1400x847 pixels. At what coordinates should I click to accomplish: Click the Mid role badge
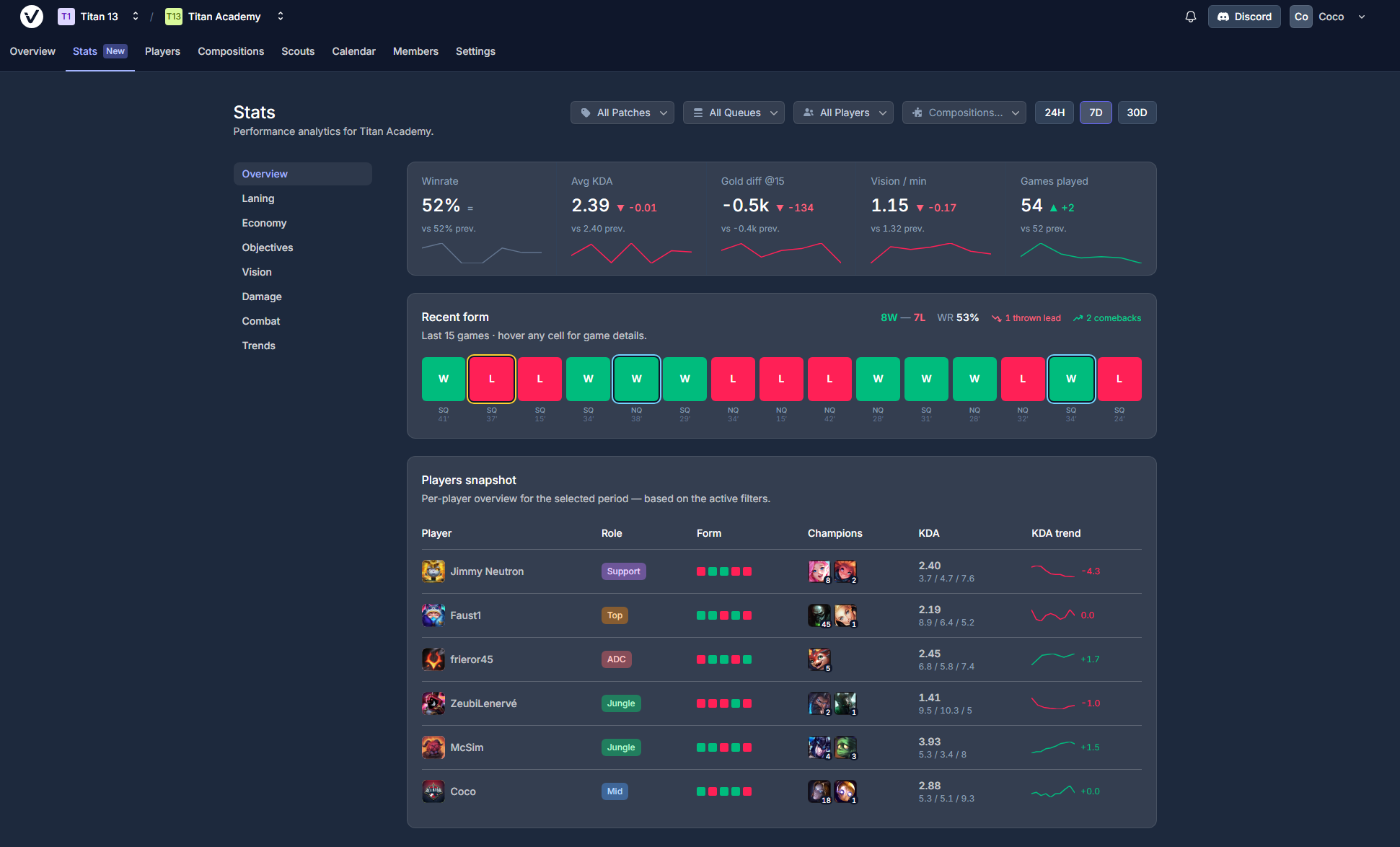pyautogui.click(x=615, y=791)
